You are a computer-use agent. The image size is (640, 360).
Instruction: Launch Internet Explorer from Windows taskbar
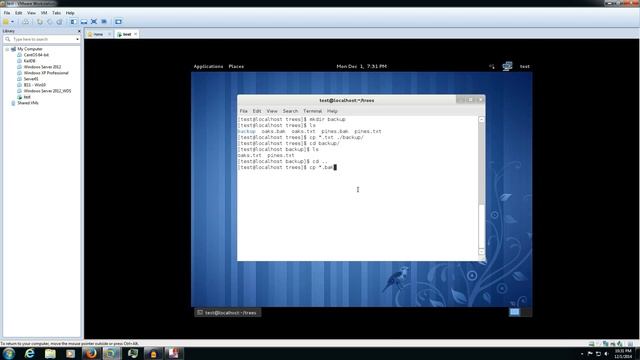(29, 353)
